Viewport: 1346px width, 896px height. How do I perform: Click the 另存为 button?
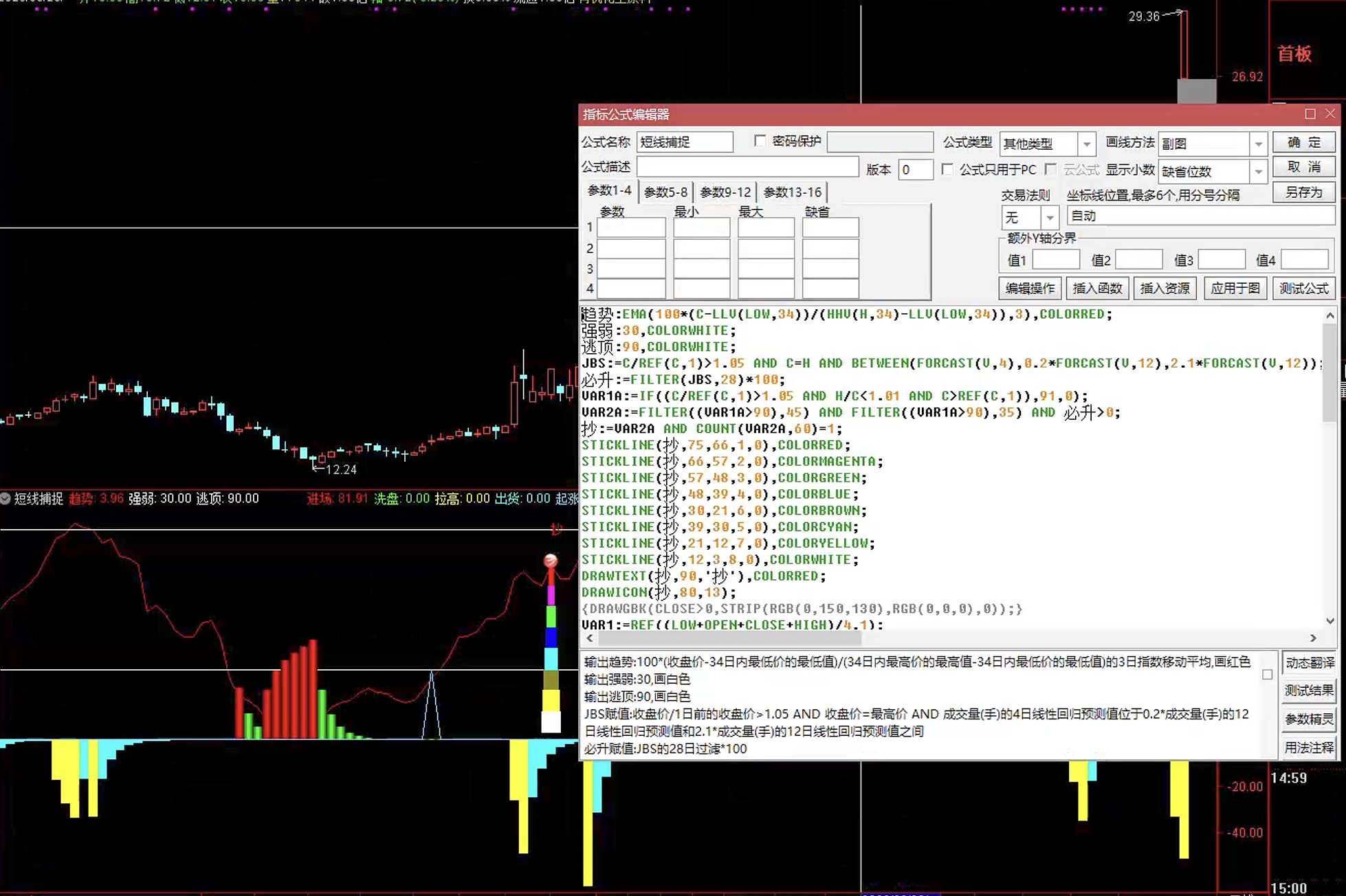[1303, 192]
